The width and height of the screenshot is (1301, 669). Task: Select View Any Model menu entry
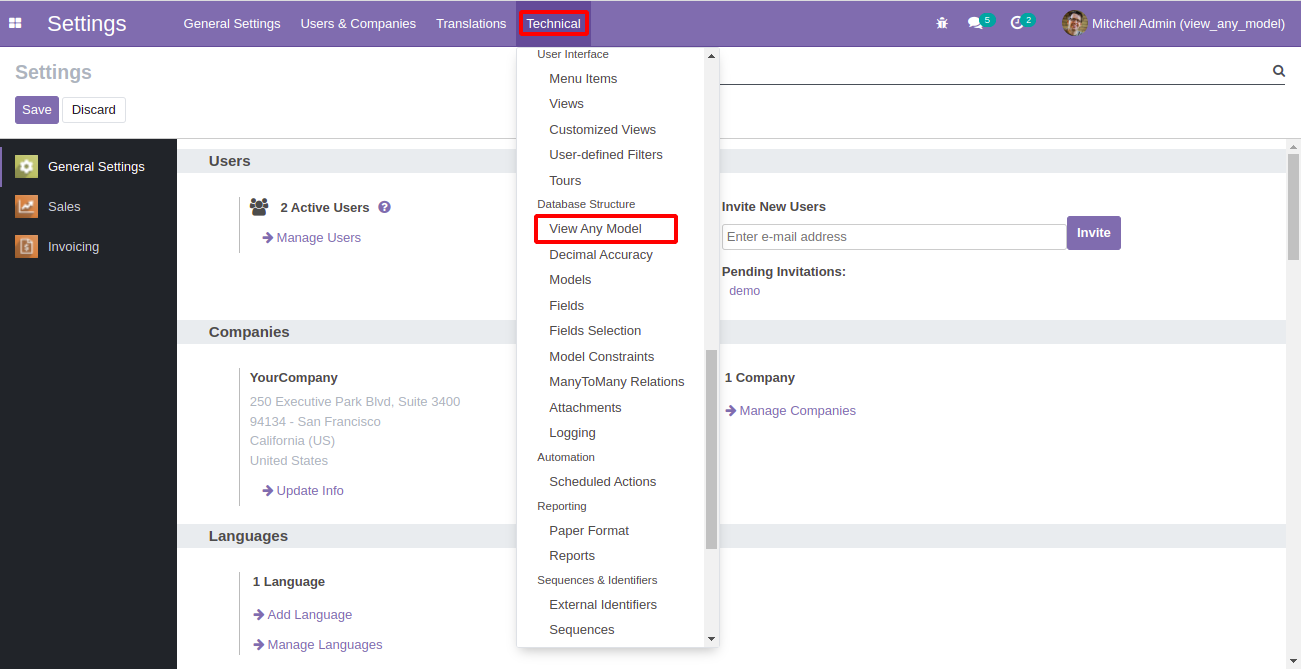pos(596,229)
